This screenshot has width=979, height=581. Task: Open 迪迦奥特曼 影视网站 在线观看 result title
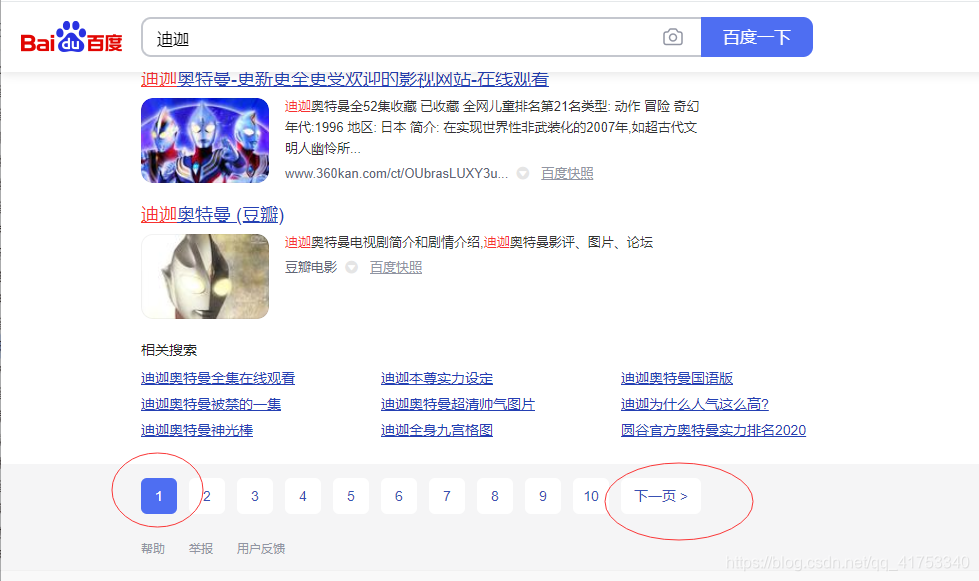click(345, 79)
